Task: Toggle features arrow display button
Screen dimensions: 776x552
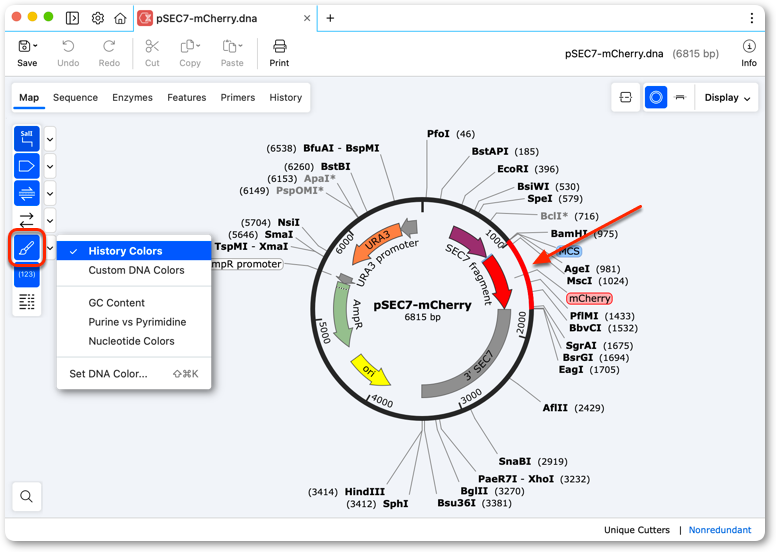Action: [x=27, y=166]
